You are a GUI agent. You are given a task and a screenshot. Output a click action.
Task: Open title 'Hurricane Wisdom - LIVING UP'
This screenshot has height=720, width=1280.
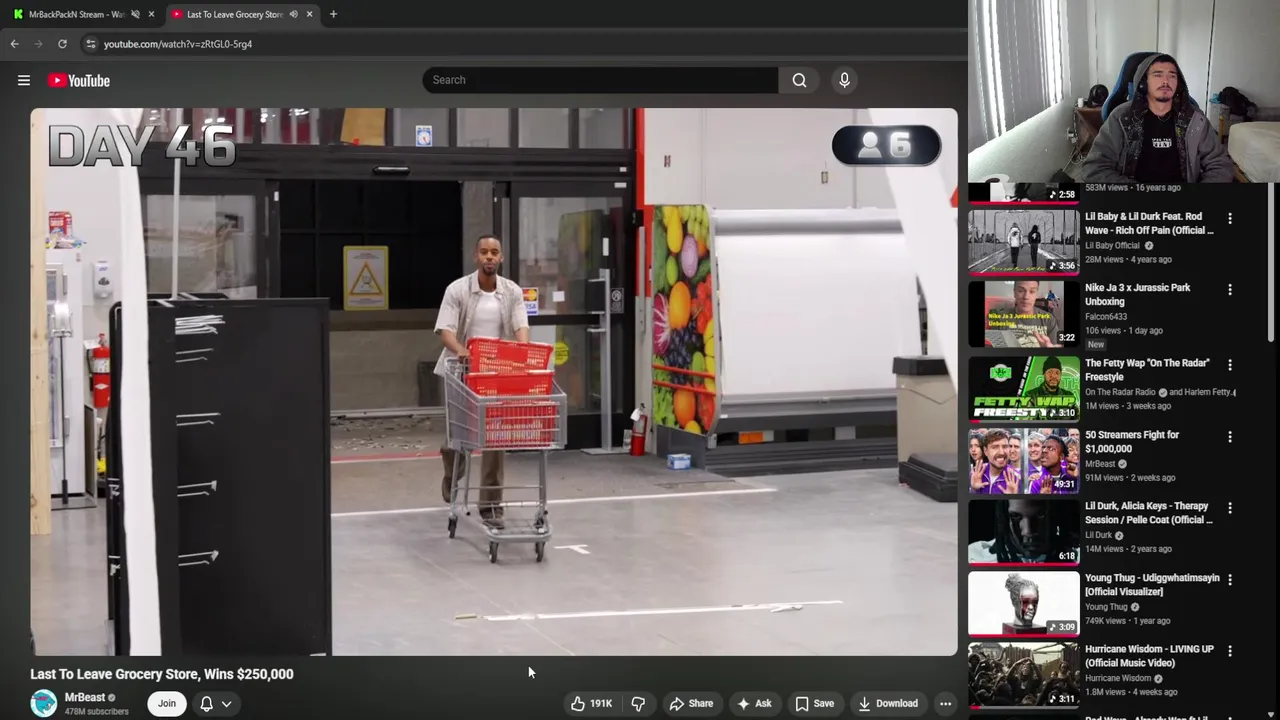click(x=1149, y=656)
